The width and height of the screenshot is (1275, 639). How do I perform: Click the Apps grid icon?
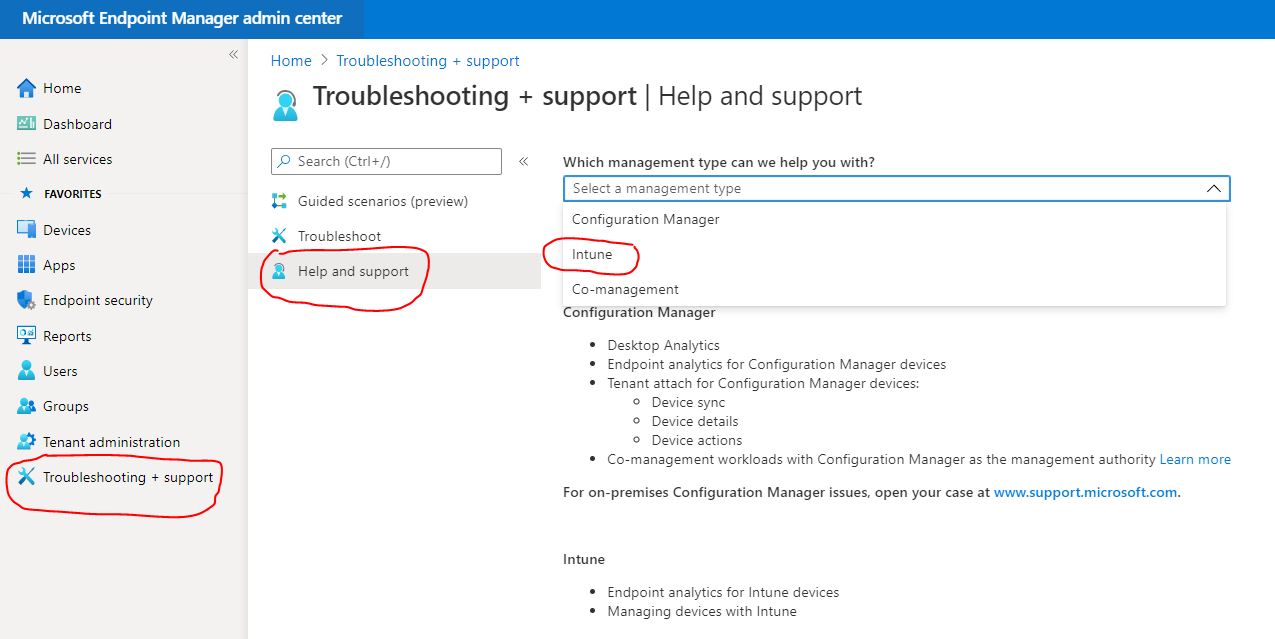(x=27, y=265)
